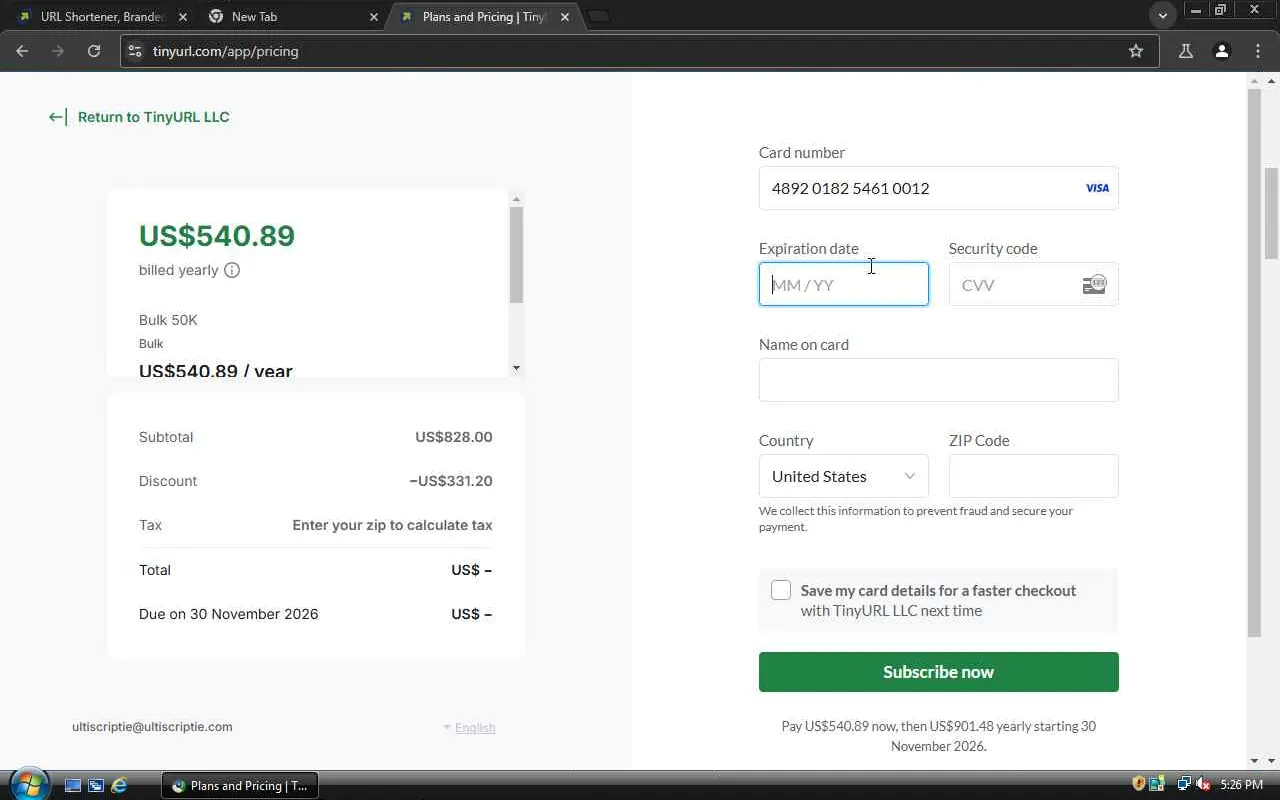Click the network tray icon

pyautogui.click(x=1184, y=785)
